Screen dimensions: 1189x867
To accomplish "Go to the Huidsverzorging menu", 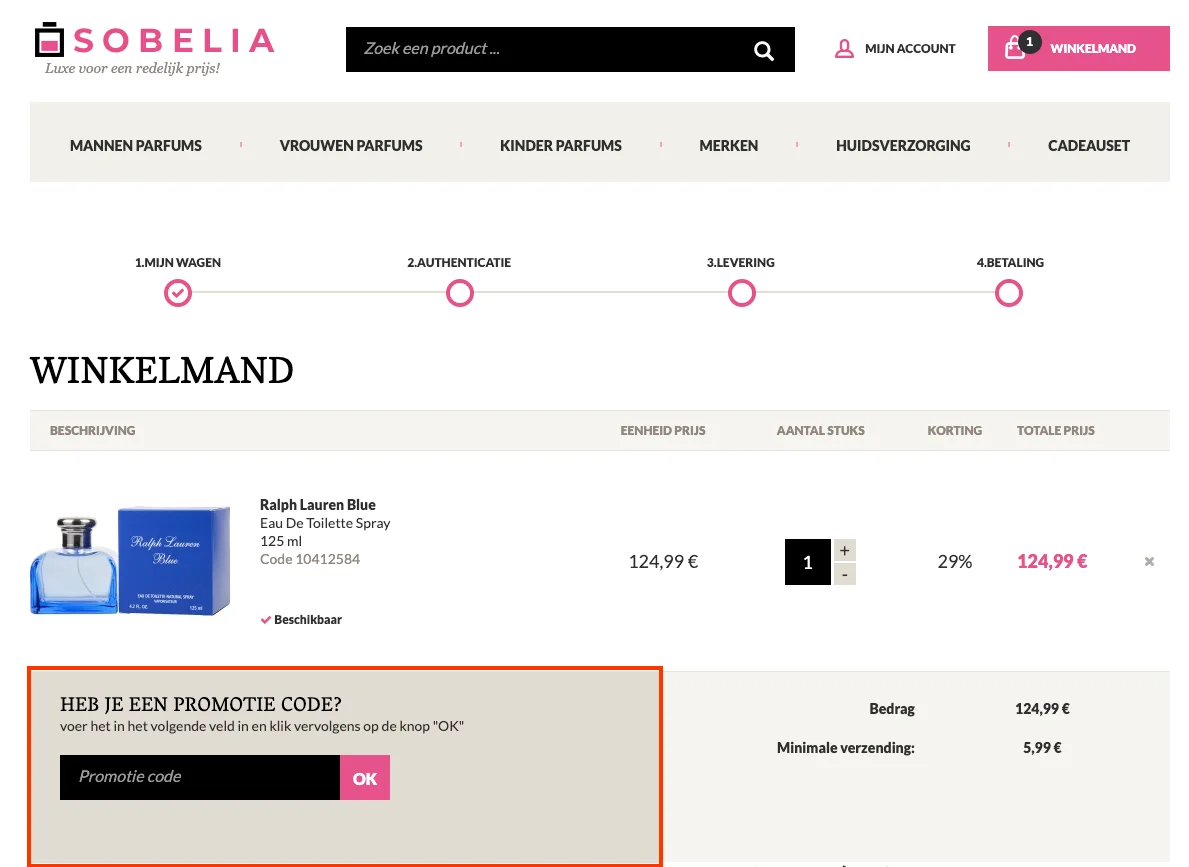I will [x=903, y=146].
